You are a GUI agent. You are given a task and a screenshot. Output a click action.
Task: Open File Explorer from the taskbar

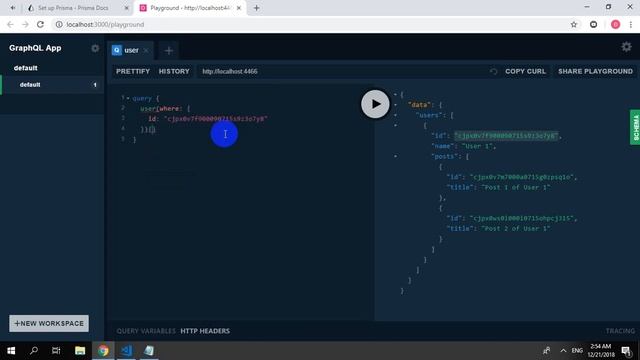click(x=80, y=351)
